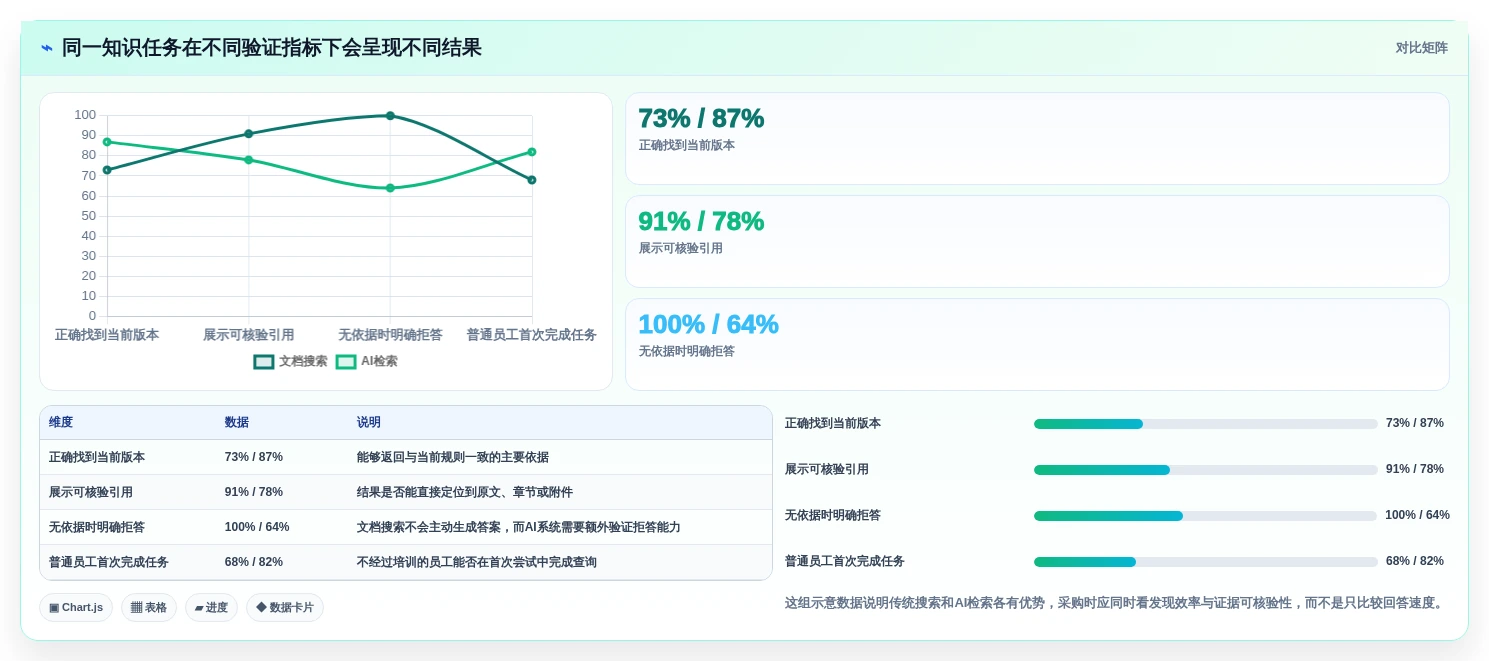
Task: Click the 数据 table column header
Action: 237,423
